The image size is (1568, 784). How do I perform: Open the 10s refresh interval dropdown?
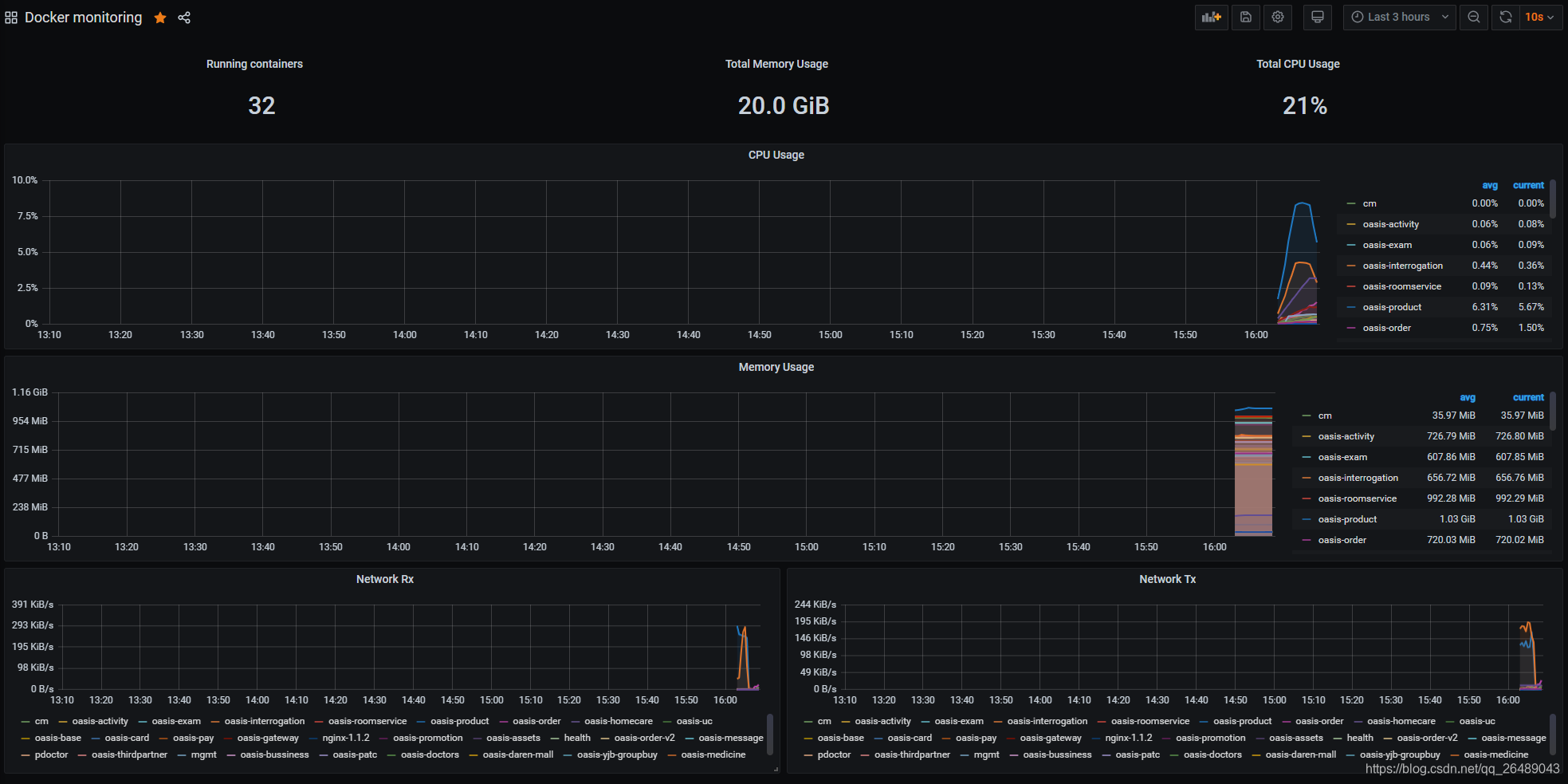(1540, 17)
